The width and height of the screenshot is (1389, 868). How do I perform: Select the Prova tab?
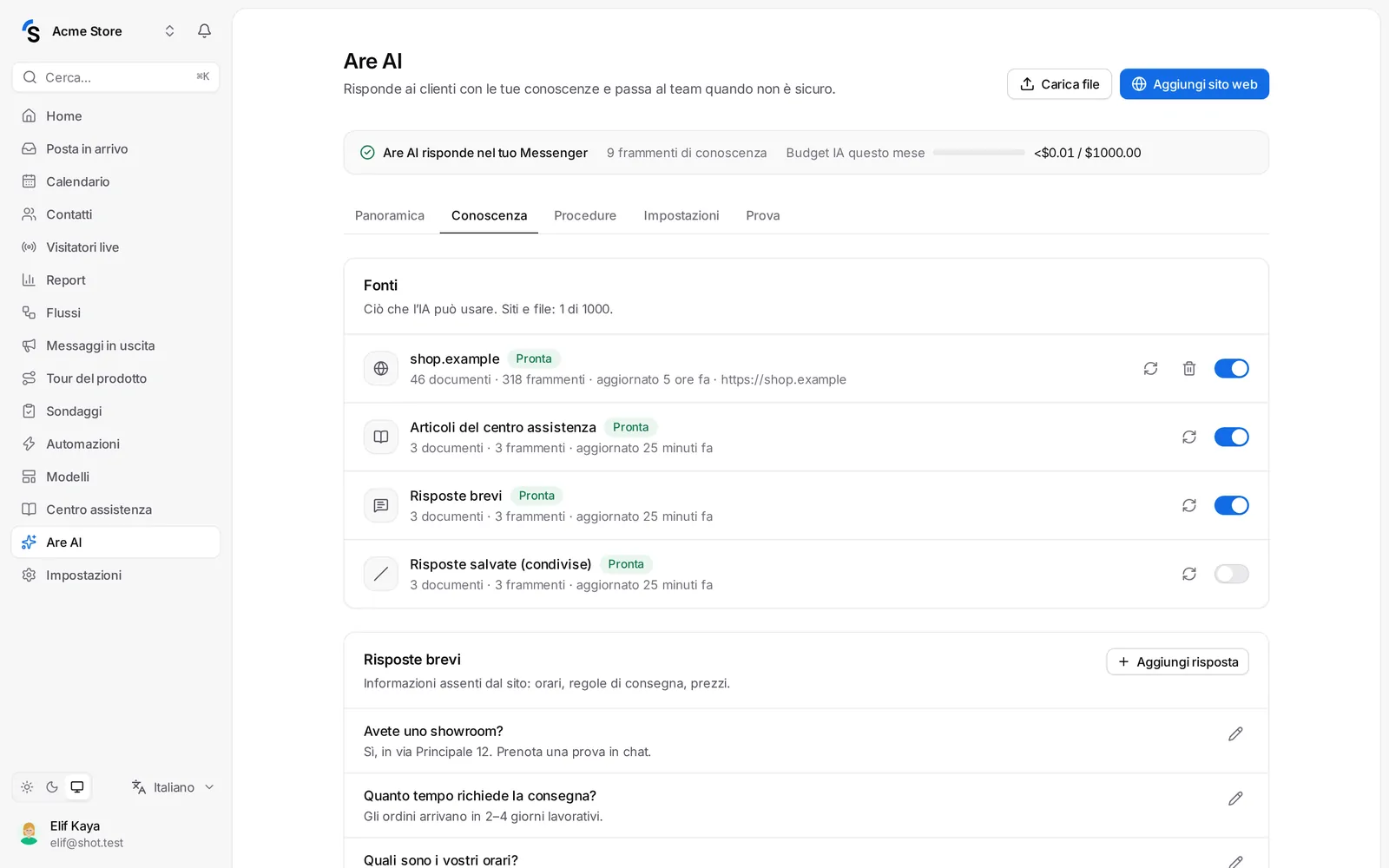[x=763, y=216]
